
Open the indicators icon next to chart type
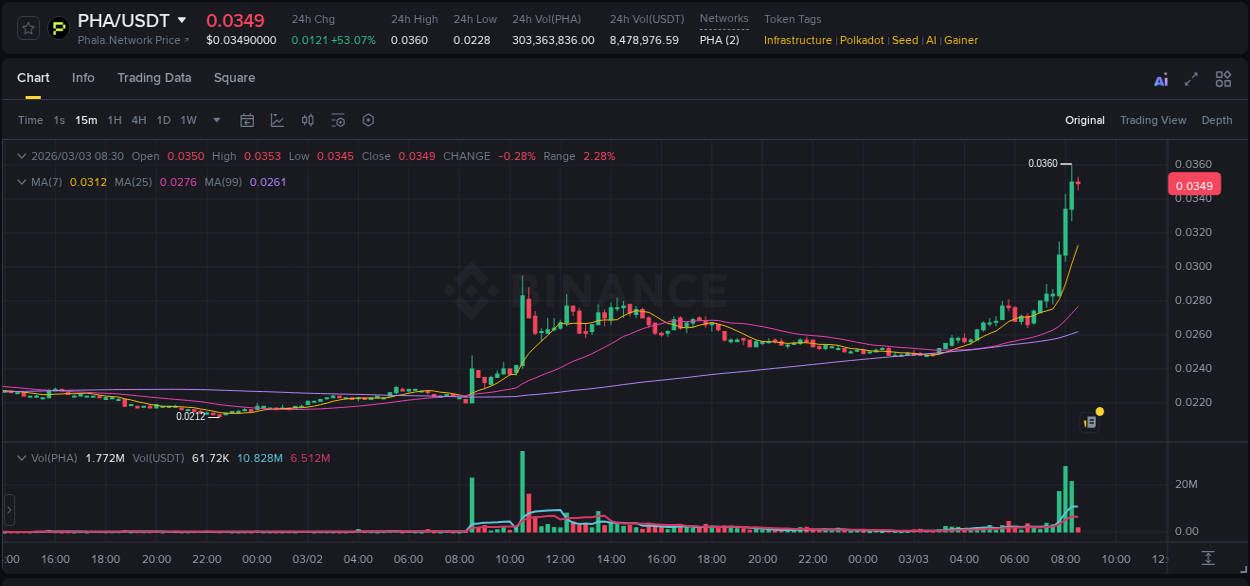point(308,120)
